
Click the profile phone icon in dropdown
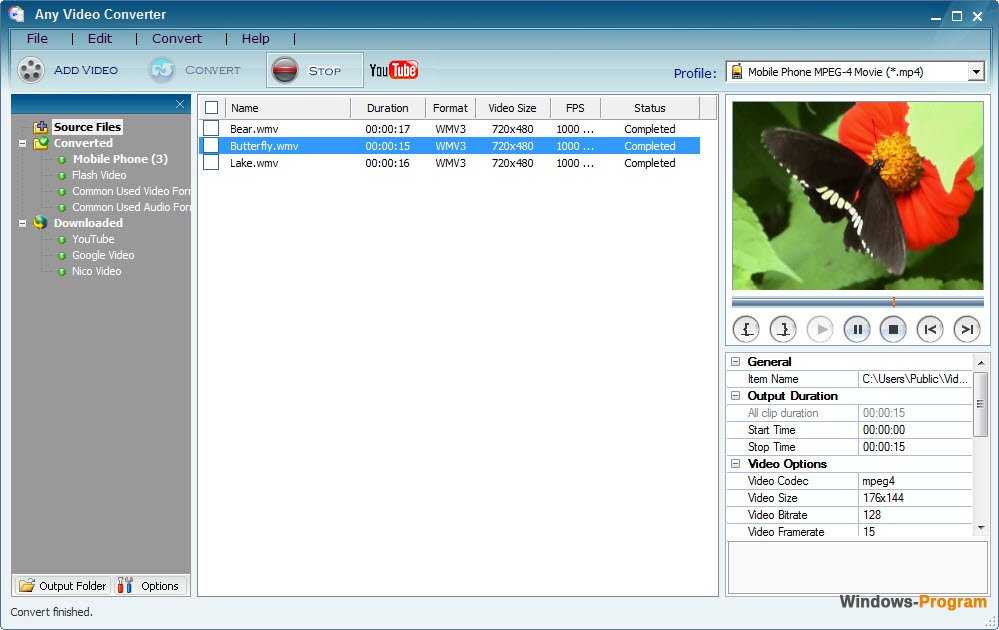[x=737, y=71]
